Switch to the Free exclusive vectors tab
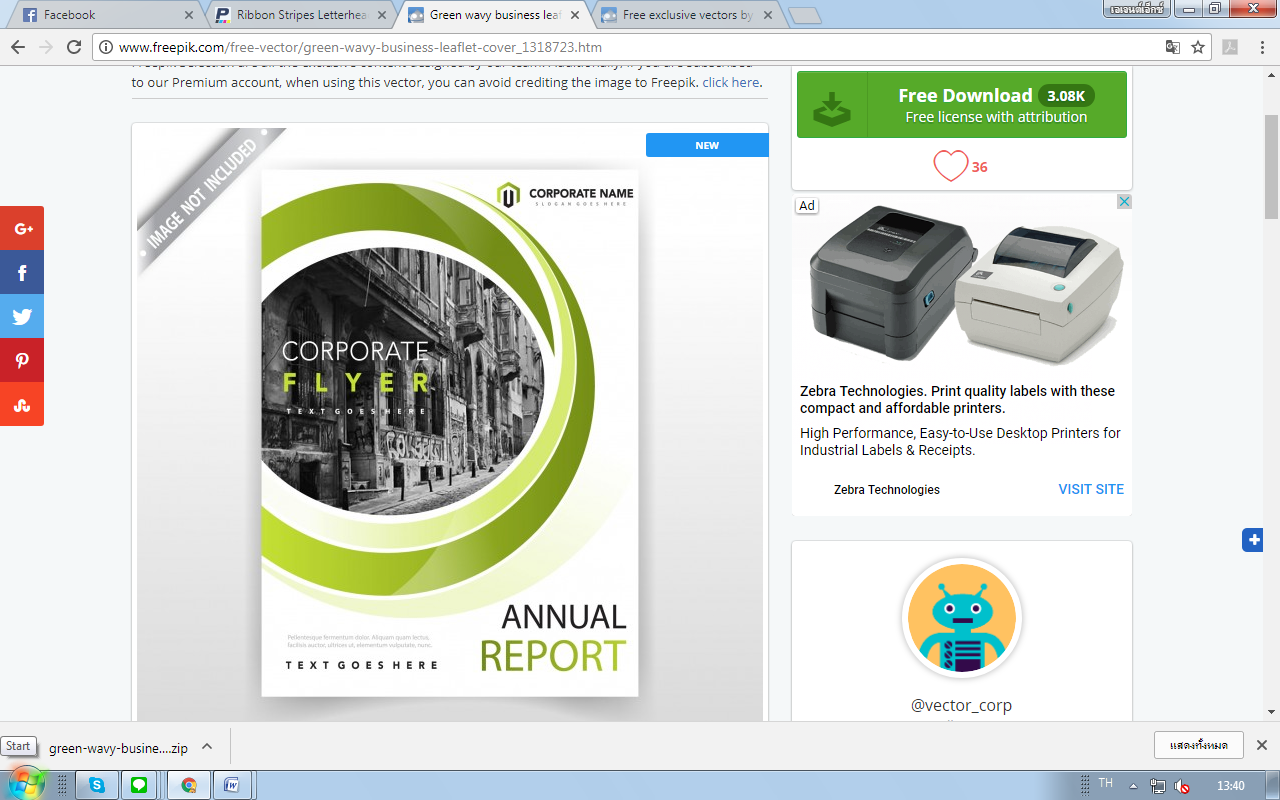This screenshot has width=1280, height=800. [x=687, y=15]
